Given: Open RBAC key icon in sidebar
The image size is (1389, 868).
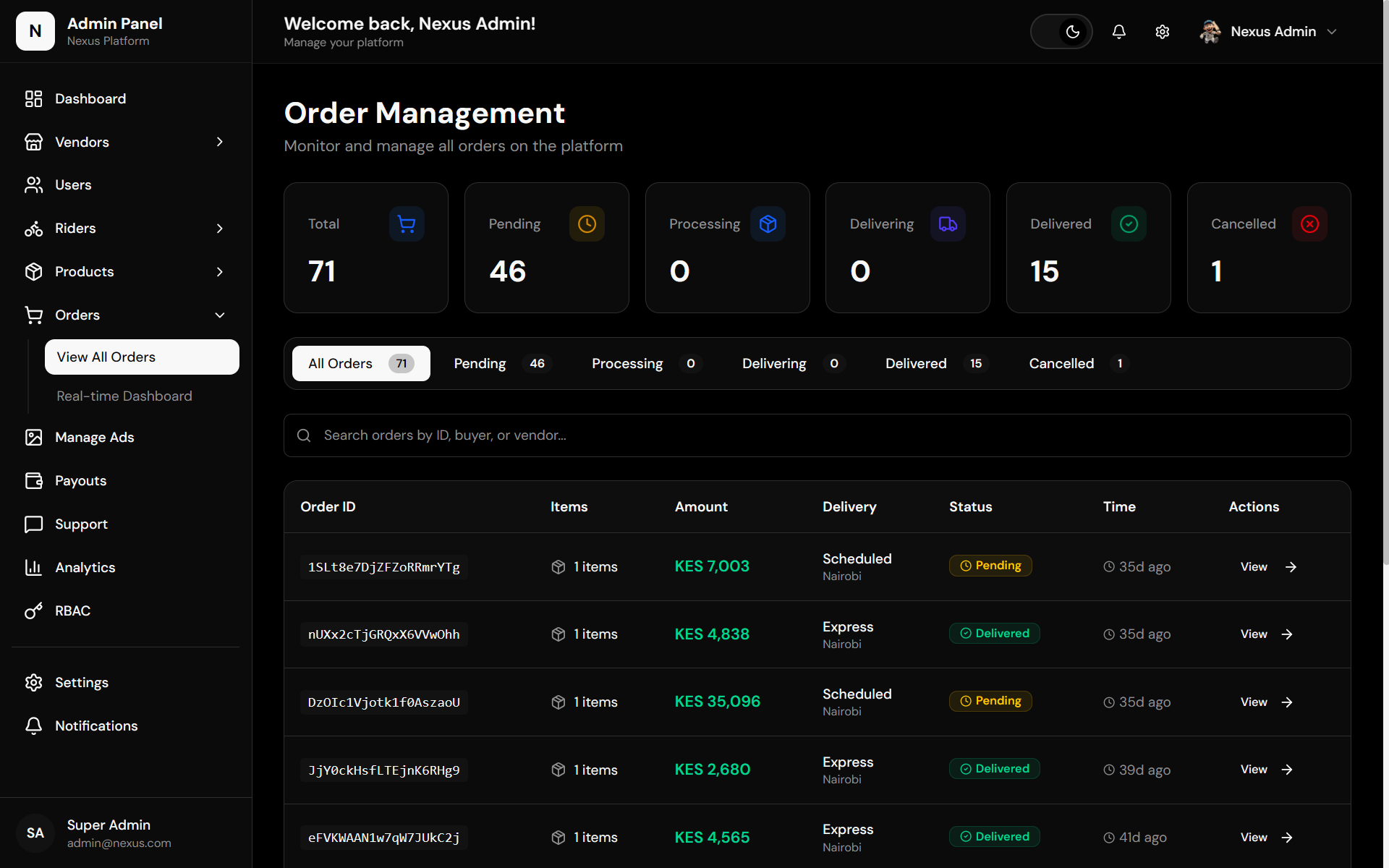Looking at the screenshot, I should [34, 611].
